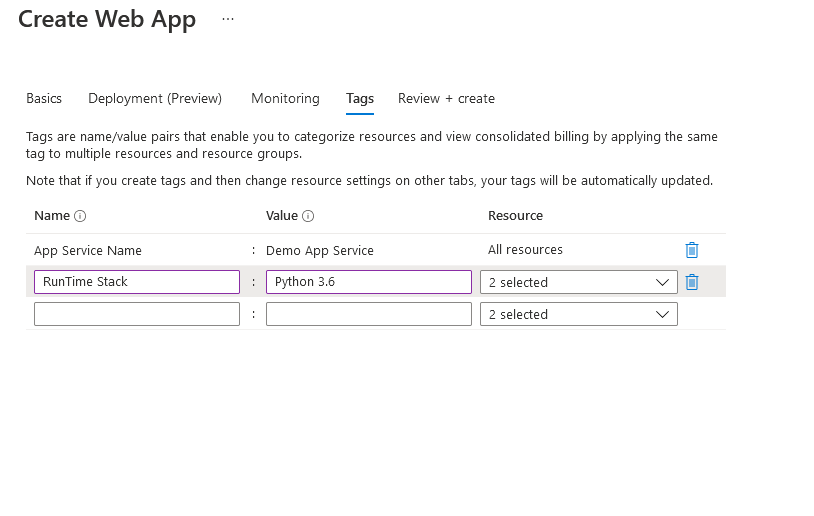Image resolution: width=814 pixels, height=516 pixels.
Task: Open the Review + create tab
Action: 446,99
